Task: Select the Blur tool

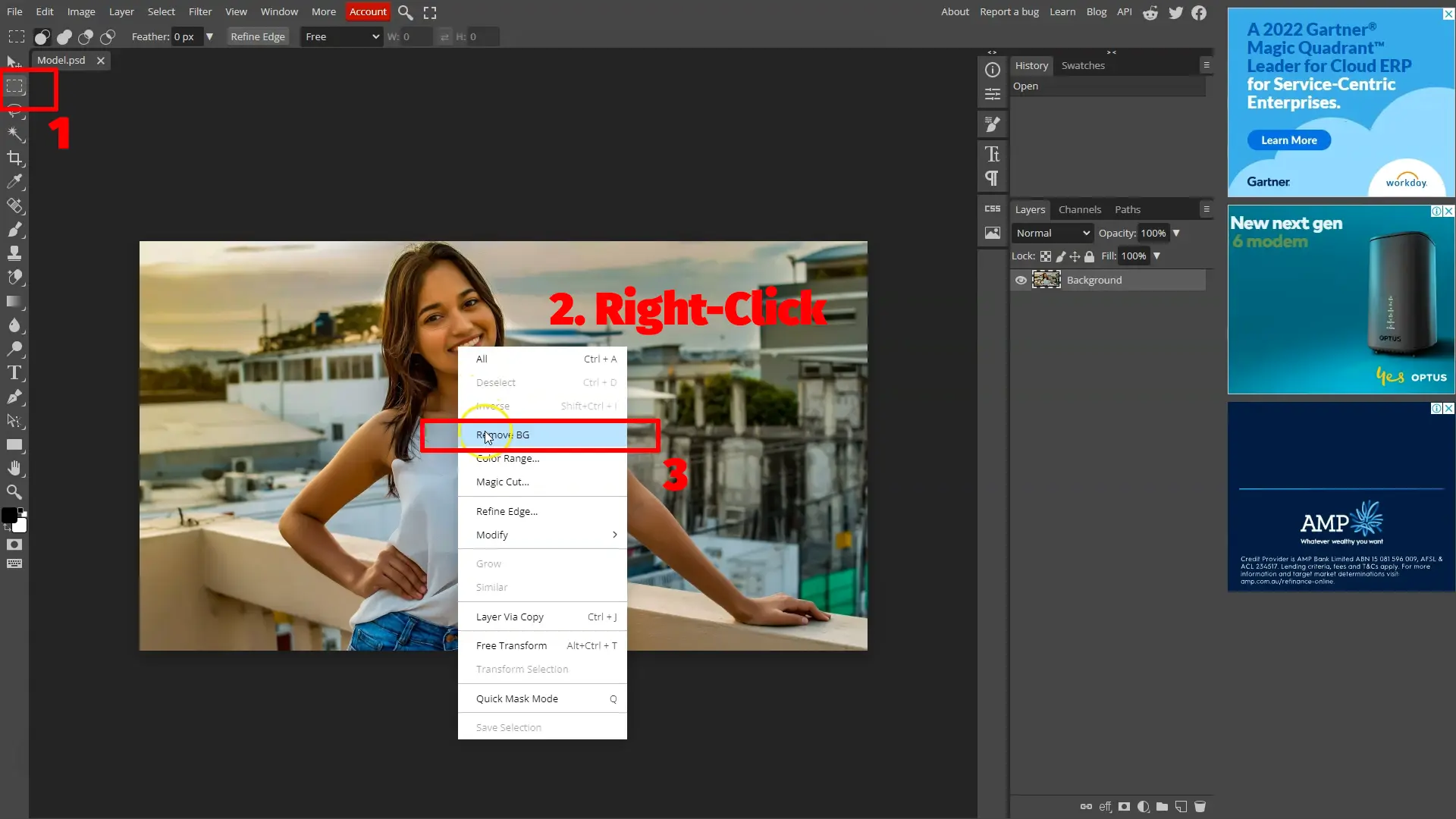Action: [x=14, y=325]
